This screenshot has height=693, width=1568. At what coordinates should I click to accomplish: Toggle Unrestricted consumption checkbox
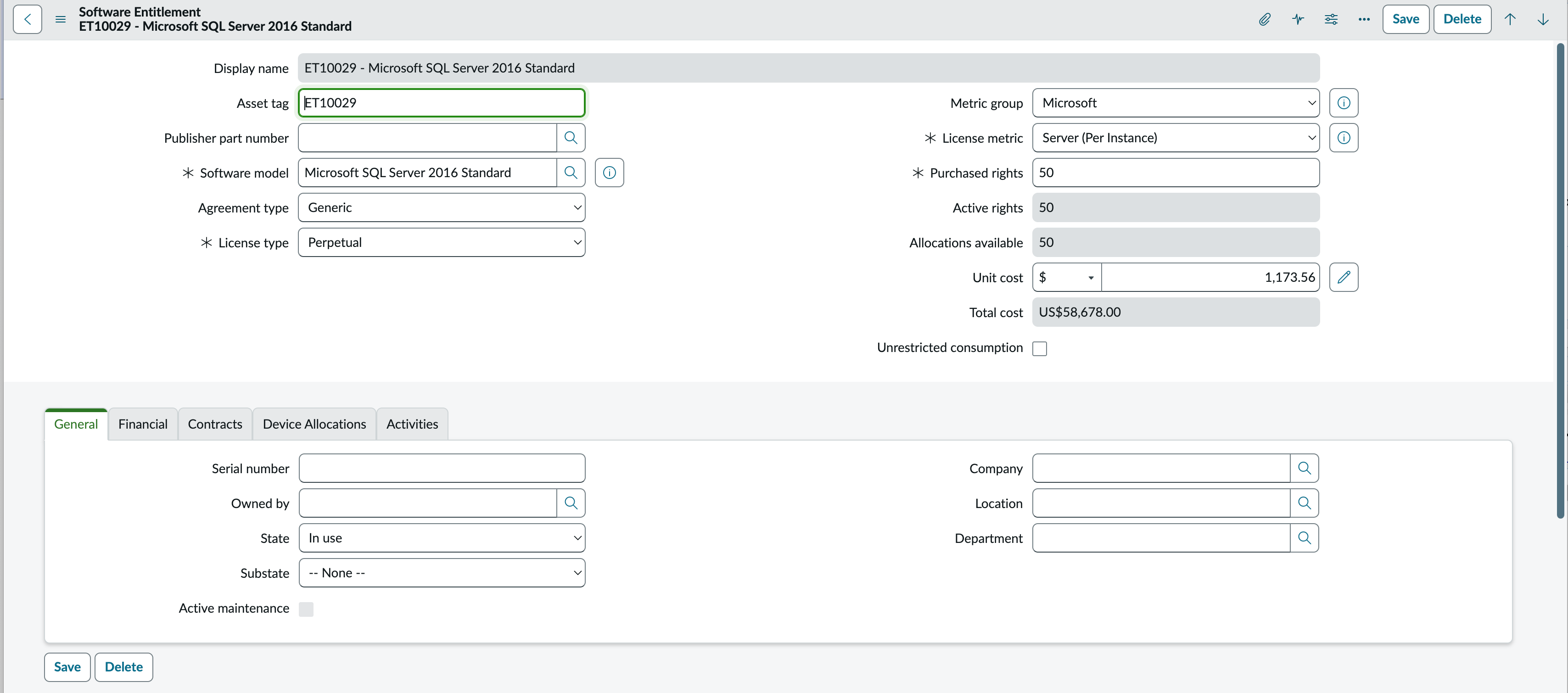(x=1040, y=349)
